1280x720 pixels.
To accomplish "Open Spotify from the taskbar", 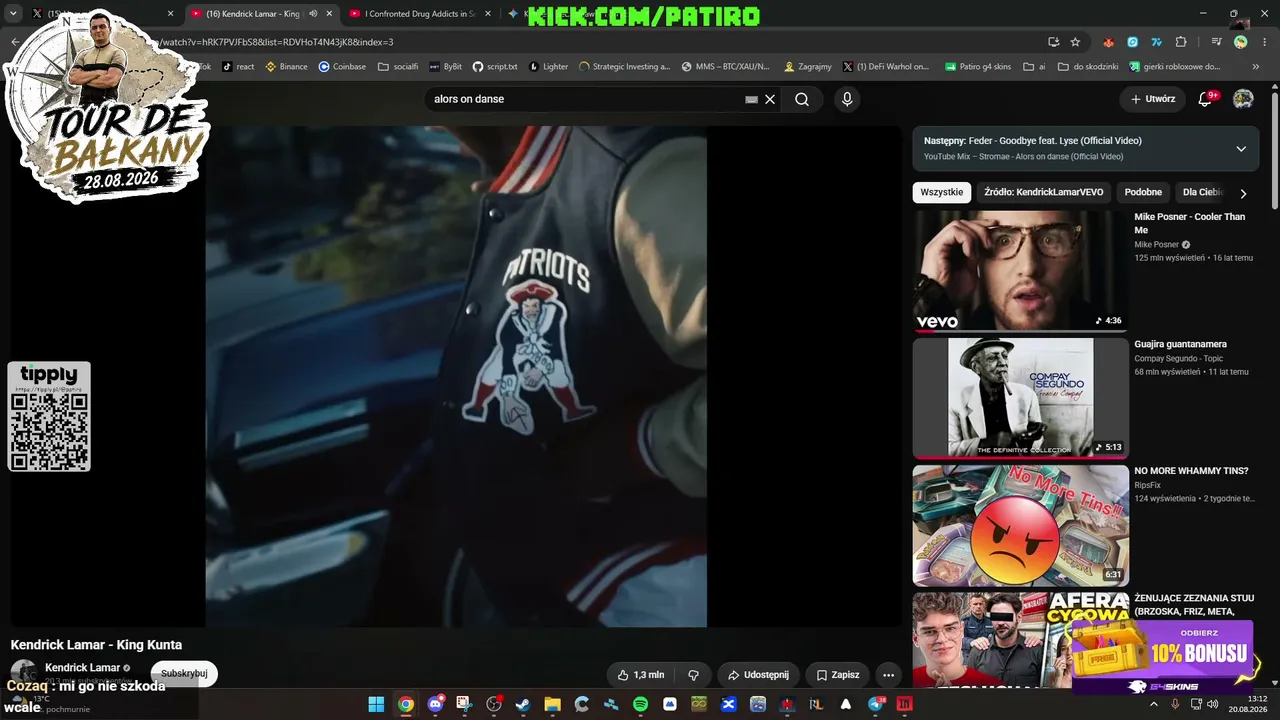I will 641,704.
